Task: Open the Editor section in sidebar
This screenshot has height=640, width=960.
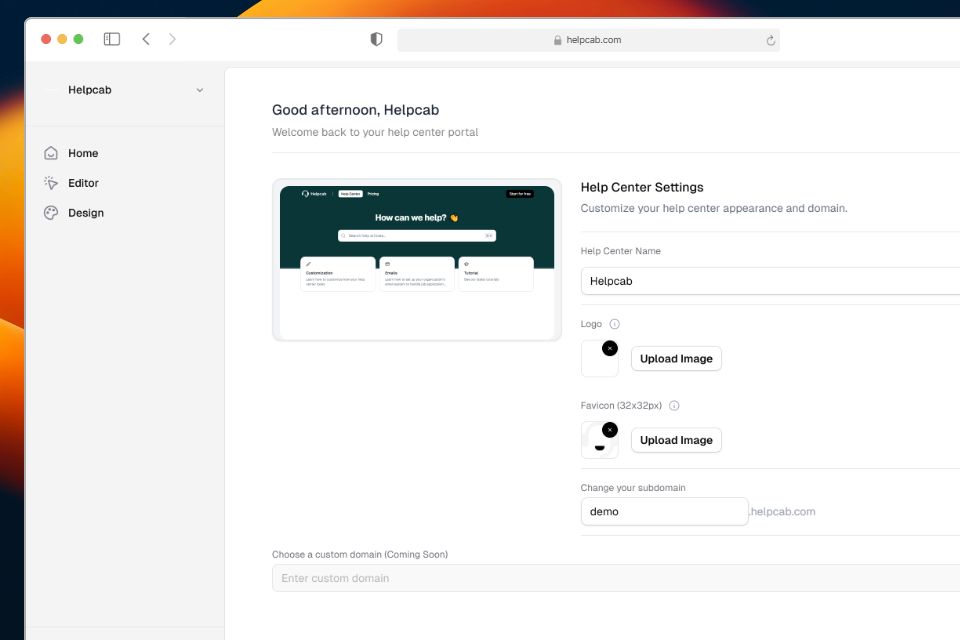Action: (x=83, y=183)
